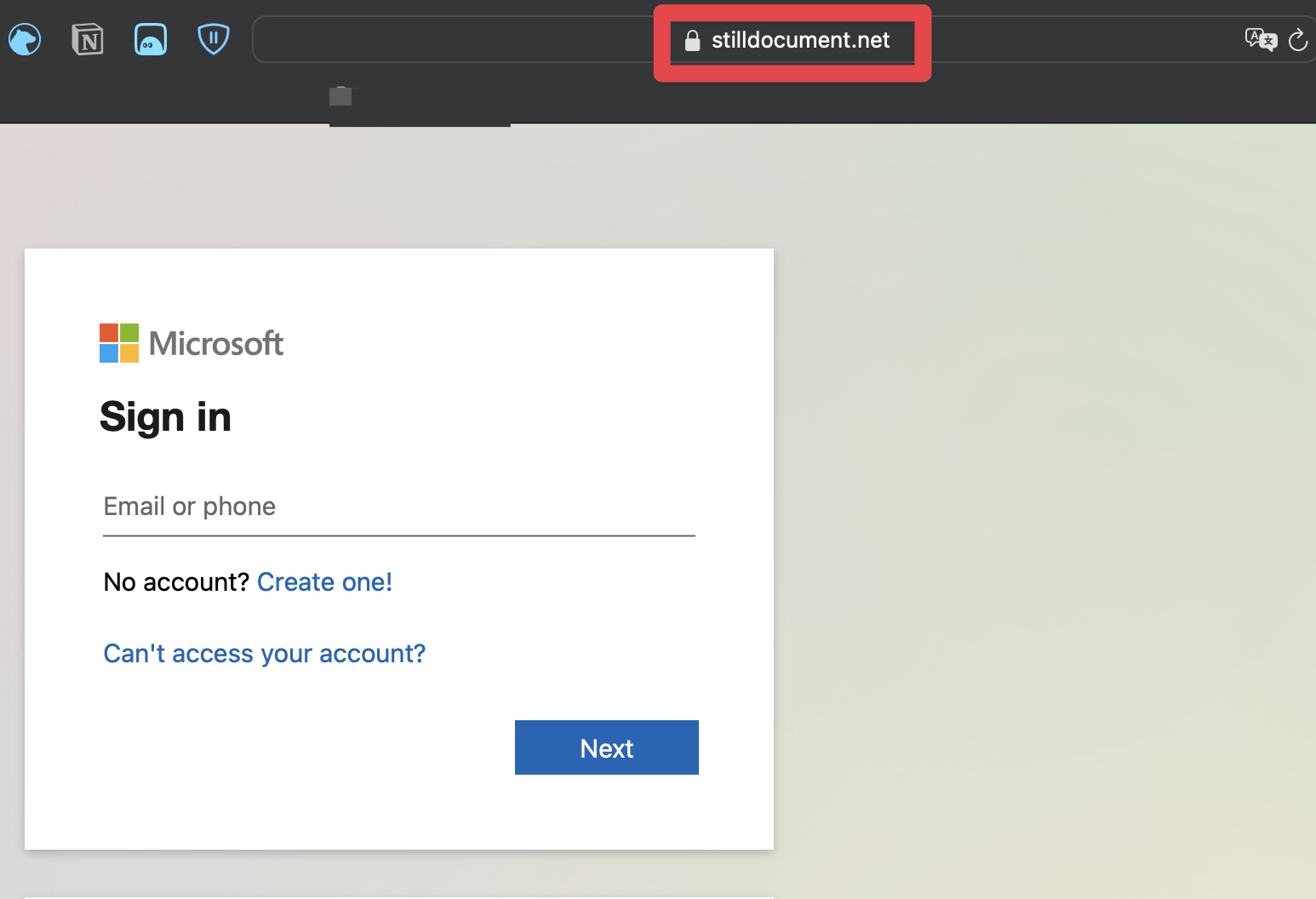1316x899 pixels.
Task: Open the Notion Web Clipper extension
Action: pyautogui.click(x=88, y=39)
